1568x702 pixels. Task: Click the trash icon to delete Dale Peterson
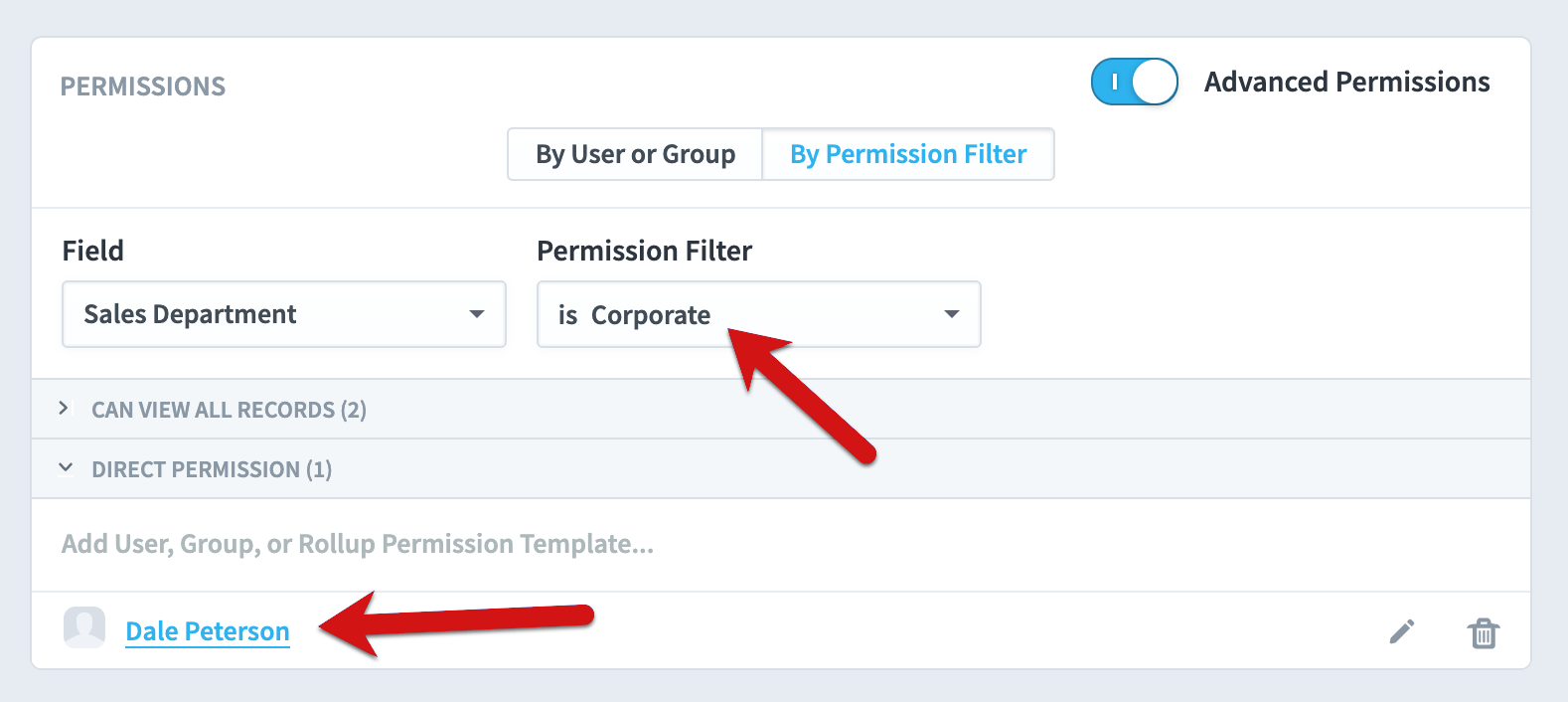click(1484, 632)
